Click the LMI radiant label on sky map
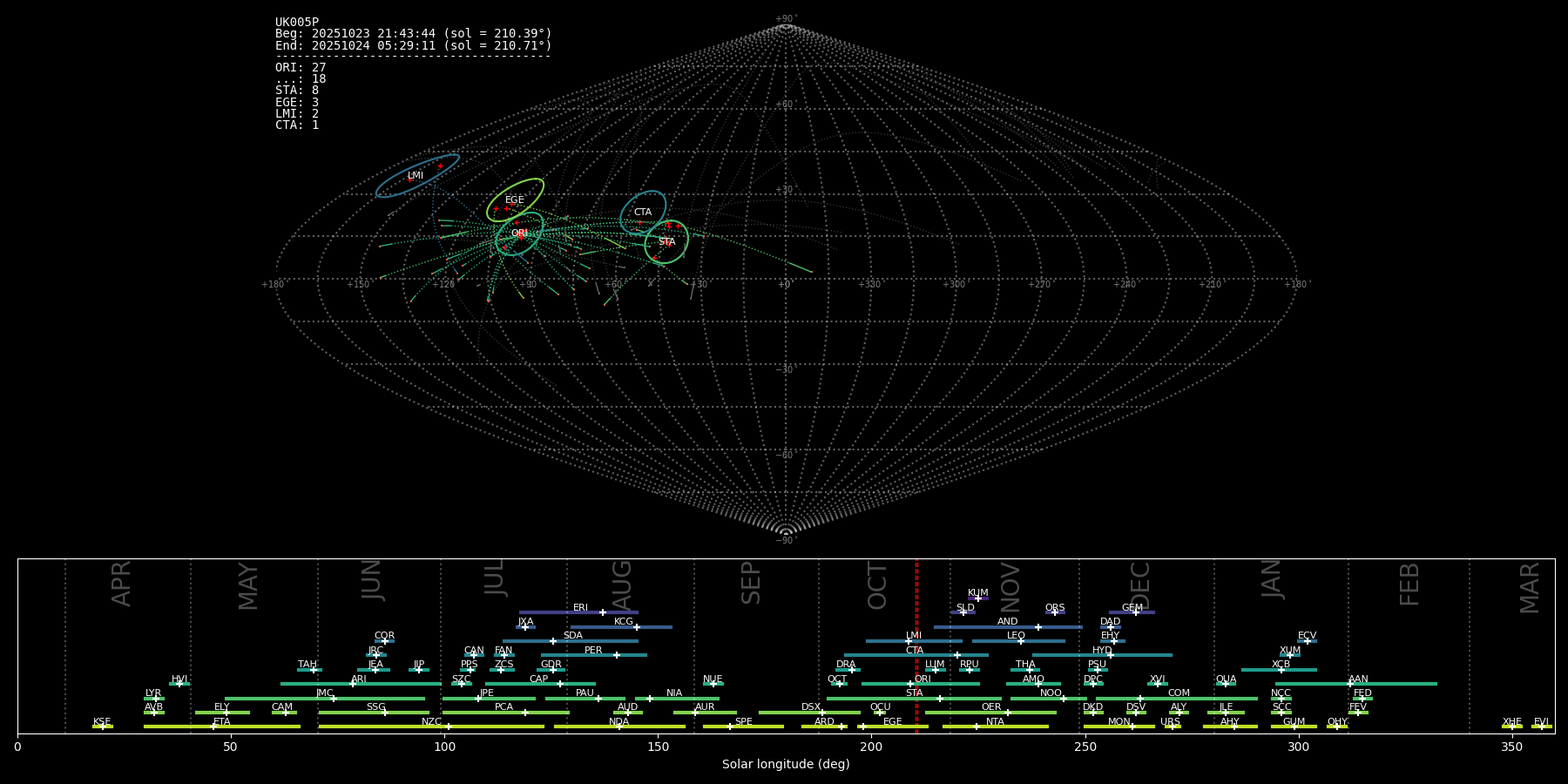1568x784 pixels. (416, 176)
